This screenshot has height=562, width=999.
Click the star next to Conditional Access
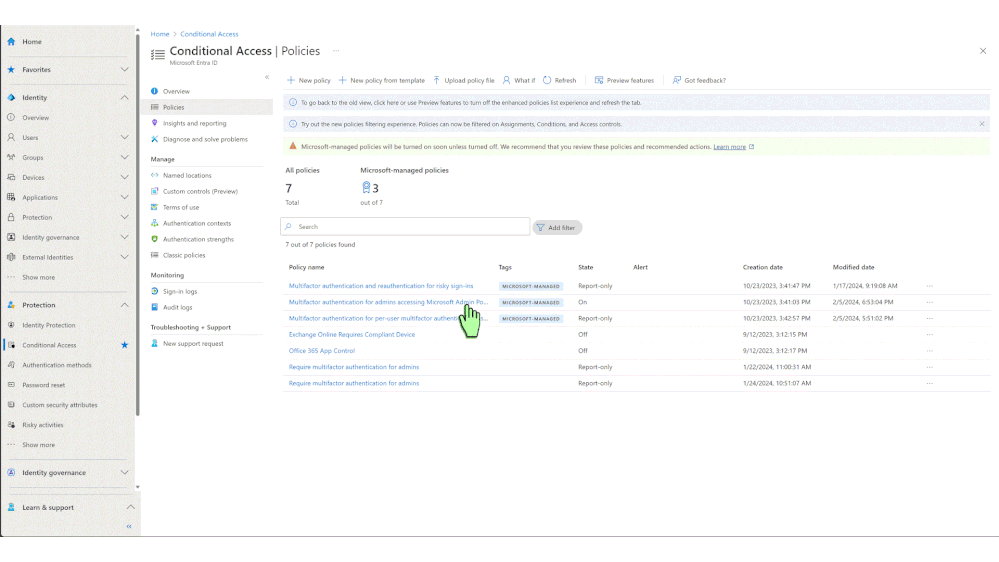tap(125, 345)
